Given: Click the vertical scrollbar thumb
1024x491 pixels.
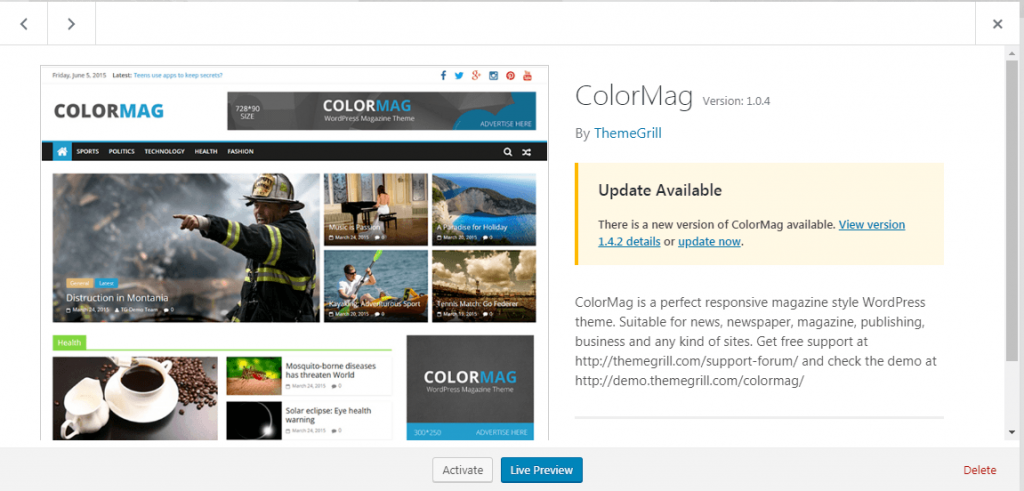Looking at the screenshot, I should coord(1012,210).
